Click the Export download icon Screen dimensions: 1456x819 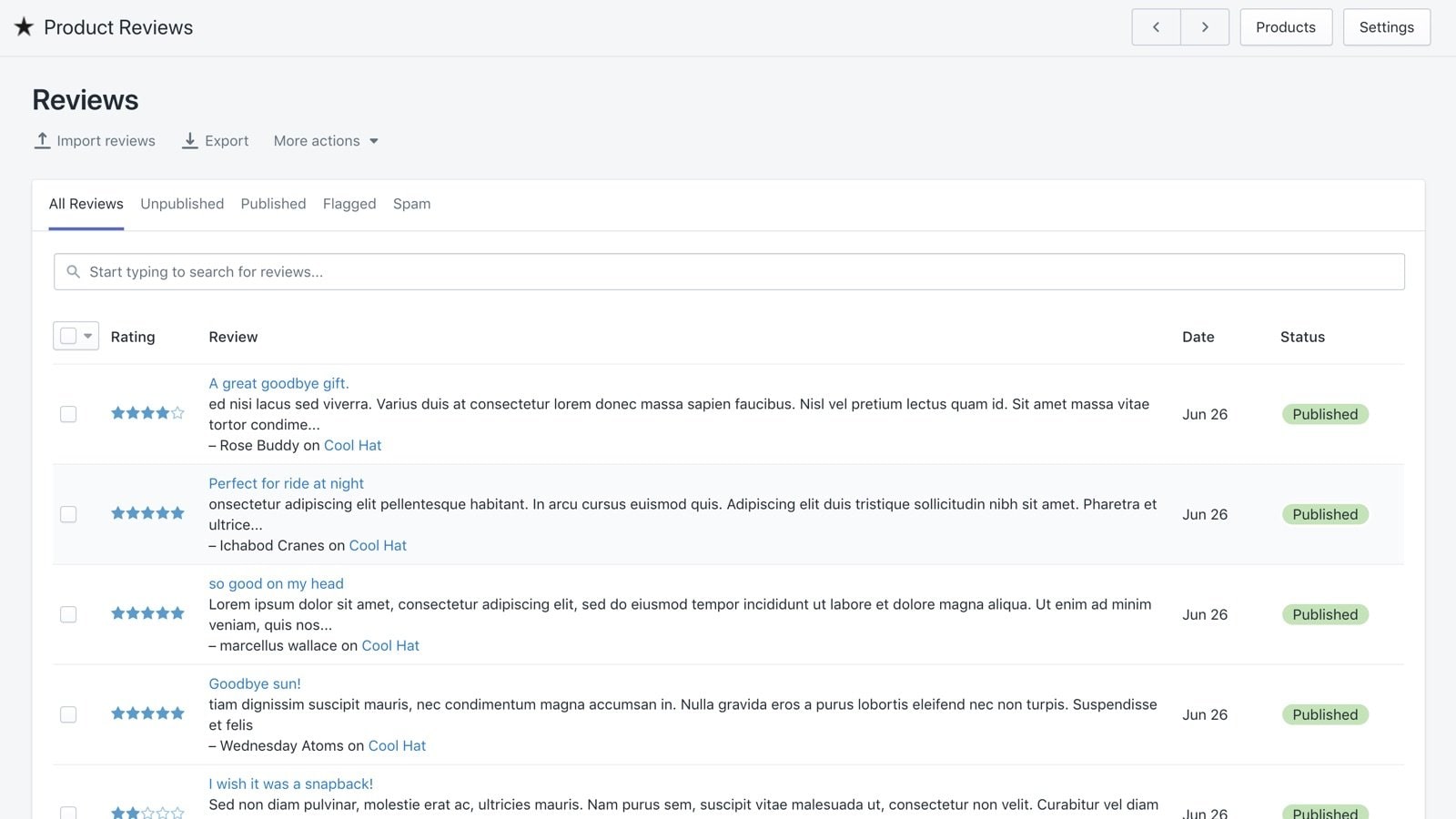(x=189, y=140)
